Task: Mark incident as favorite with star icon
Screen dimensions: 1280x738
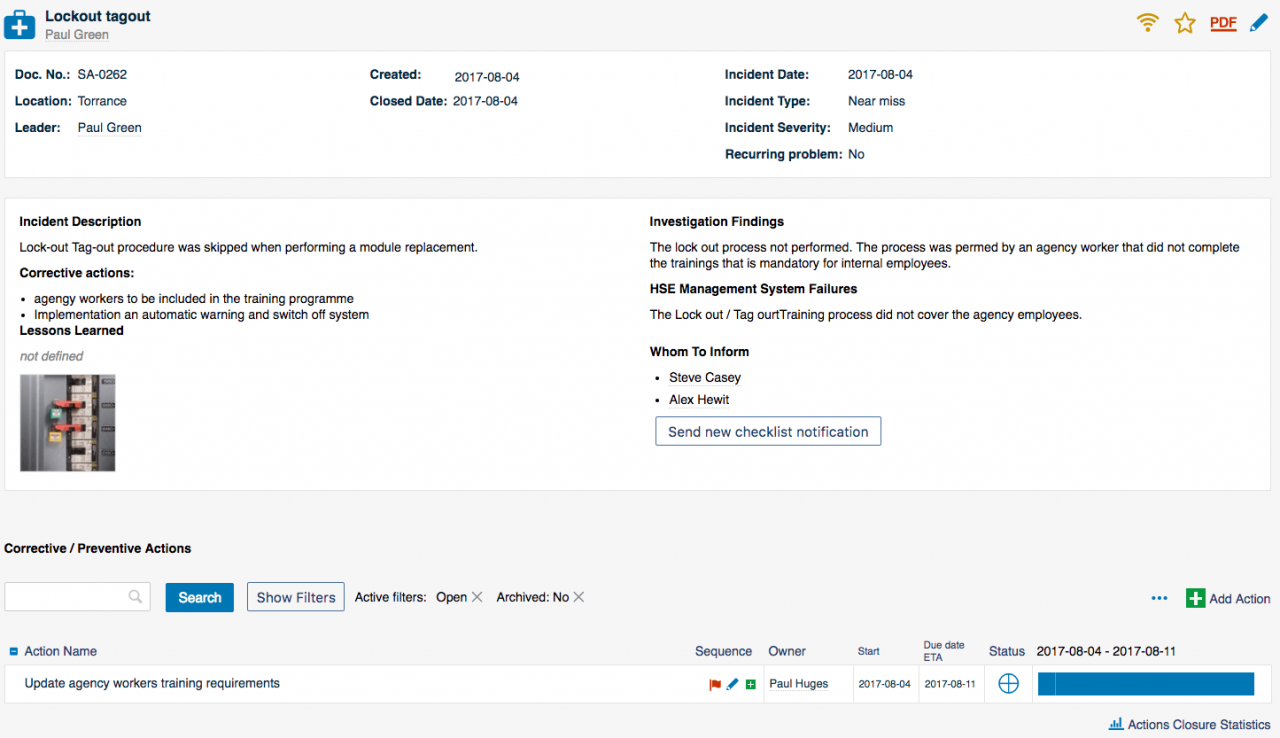Action: pyautogui.click(x=1185, y=23)
